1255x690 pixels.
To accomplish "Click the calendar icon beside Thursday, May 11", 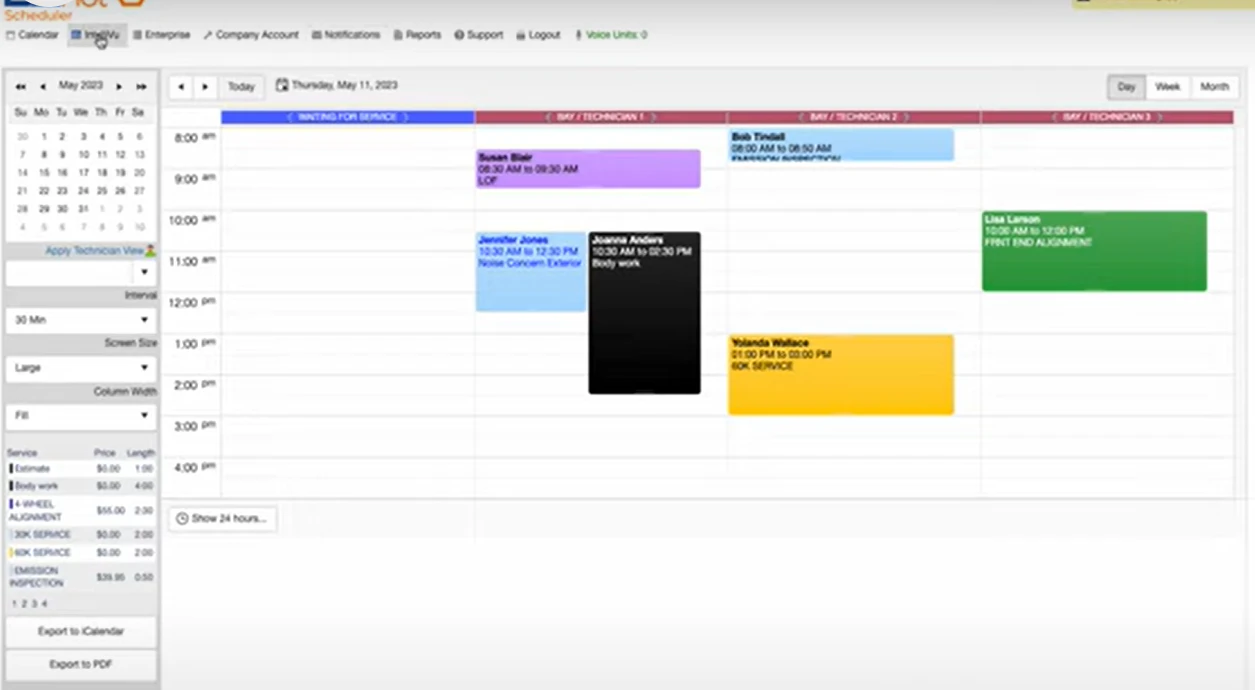I will coord(284,85).
